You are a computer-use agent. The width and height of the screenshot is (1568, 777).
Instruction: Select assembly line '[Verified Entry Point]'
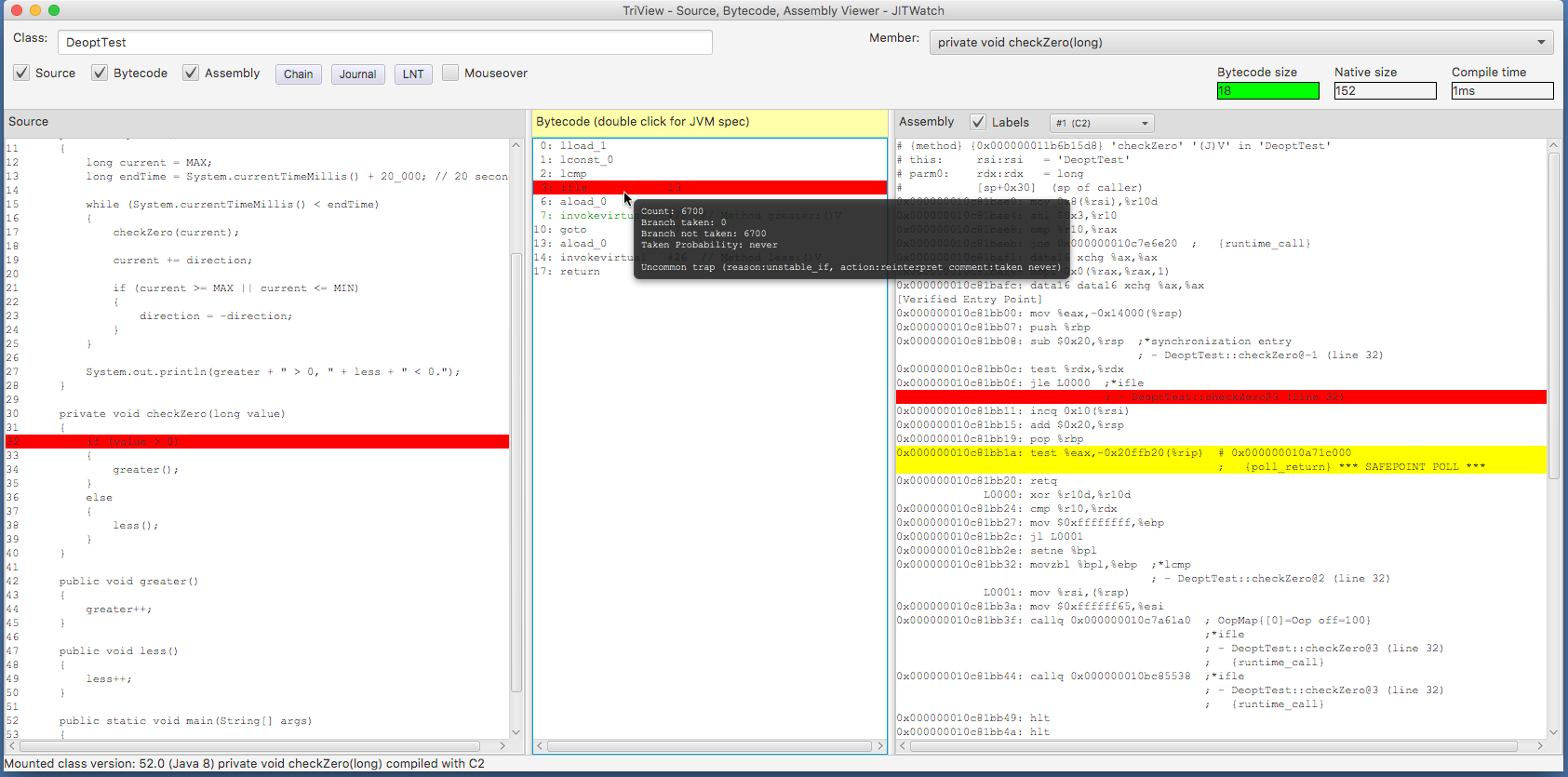pyautogui.click(x=970, y=300)
